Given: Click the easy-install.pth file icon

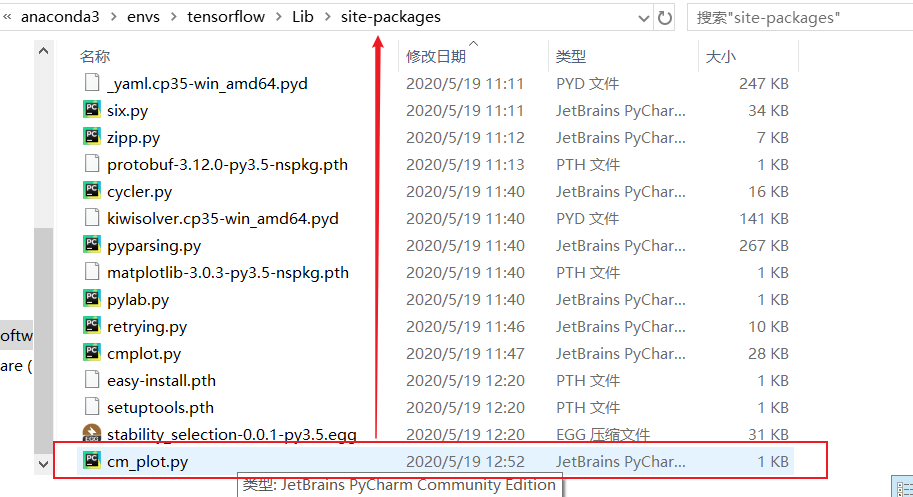Looking at the screenshot, I should coord(92,379).
